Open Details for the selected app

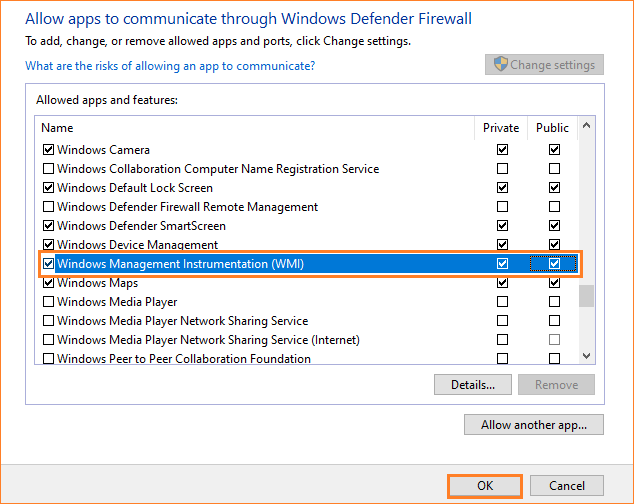coord(473,384)
